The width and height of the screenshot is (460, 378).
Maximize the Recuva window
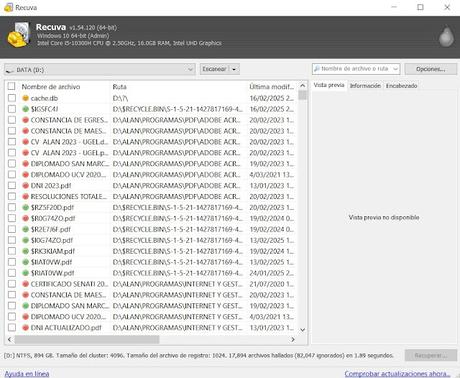pyautogui.click(x=421, y=7)
